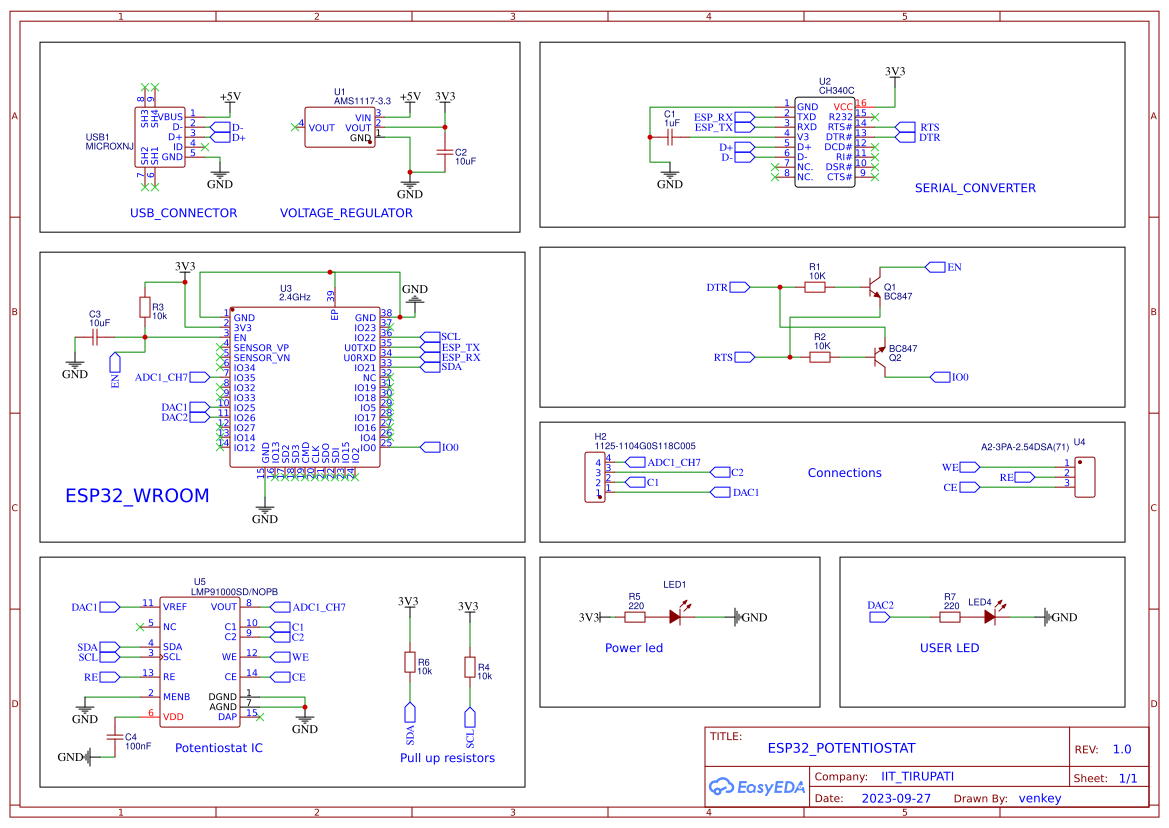The width and height of the screenshot is (1169, 828).
Task: Click the CH340C chip symbol U2
Action: pos(825,140)
